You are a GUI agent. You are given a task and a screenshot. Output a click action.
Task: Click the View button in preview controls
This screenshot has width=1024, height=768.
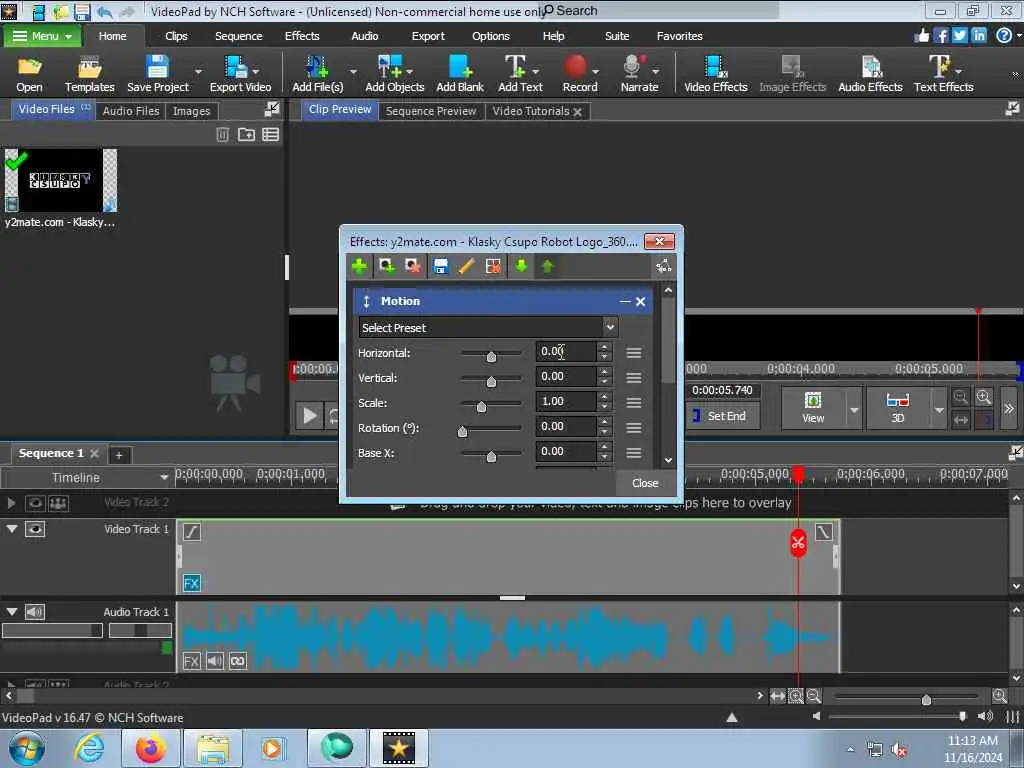pyautogui.click(x=813, y=407)
